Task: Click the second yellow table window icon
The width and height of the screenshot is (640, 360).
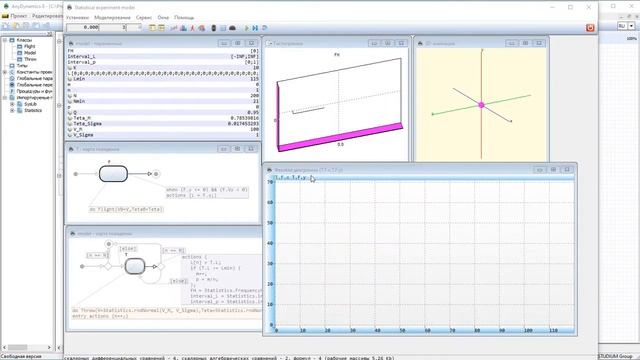Action: pos(162,28)
